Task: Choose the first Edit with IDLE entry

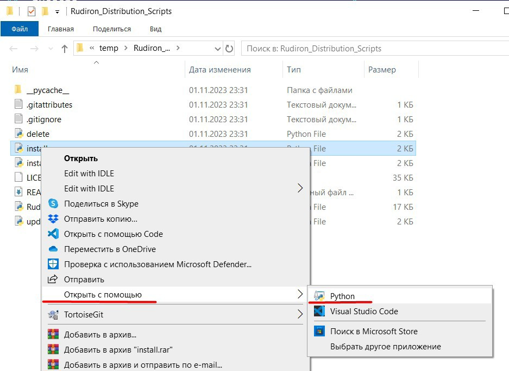Action: pyautogui.click(x=89, y=173)
